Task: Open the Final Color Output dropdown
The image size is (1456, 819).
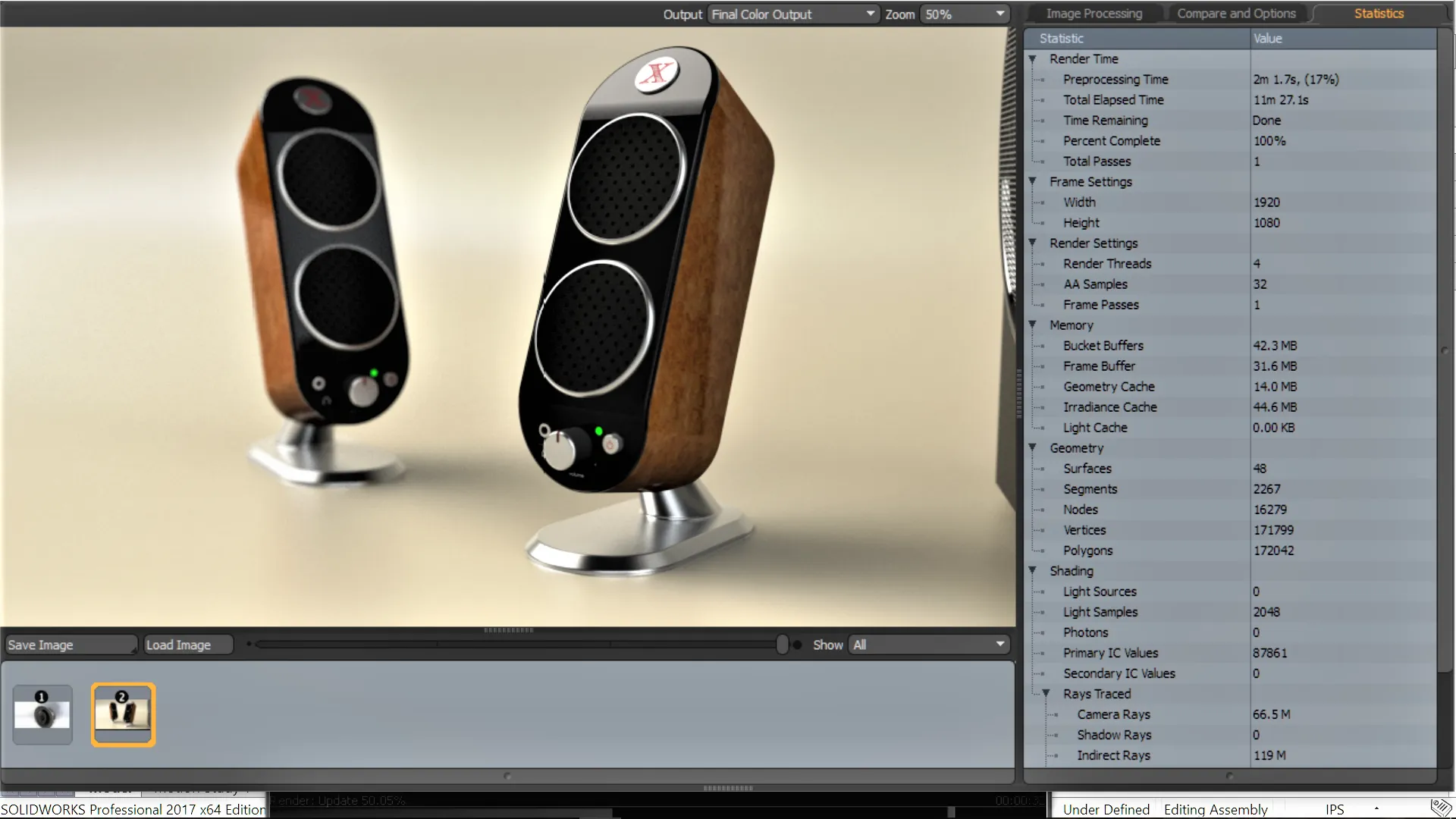Action: (x=869, y=14)
